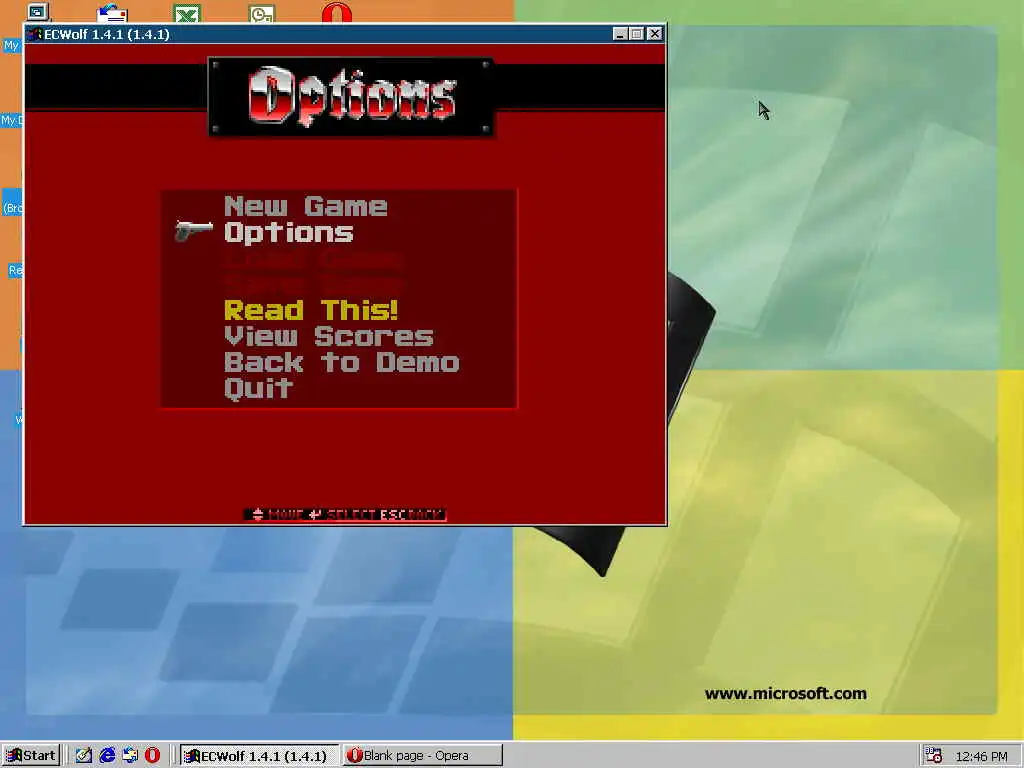Select Quit in the ECWolf menu
The width and height of the screenshot is (1024, 768).
tap(259, 389)
